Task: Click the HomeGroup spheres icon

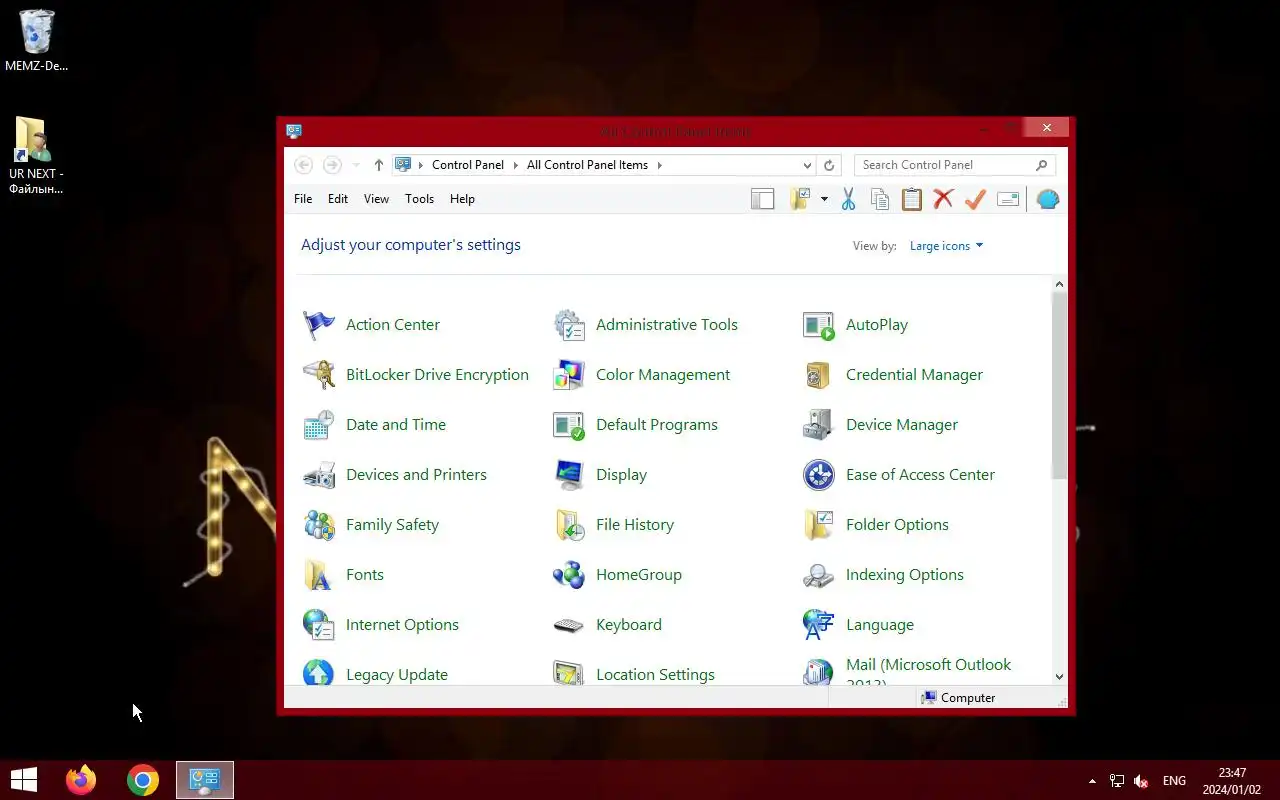Action: [x=569, y=575]
